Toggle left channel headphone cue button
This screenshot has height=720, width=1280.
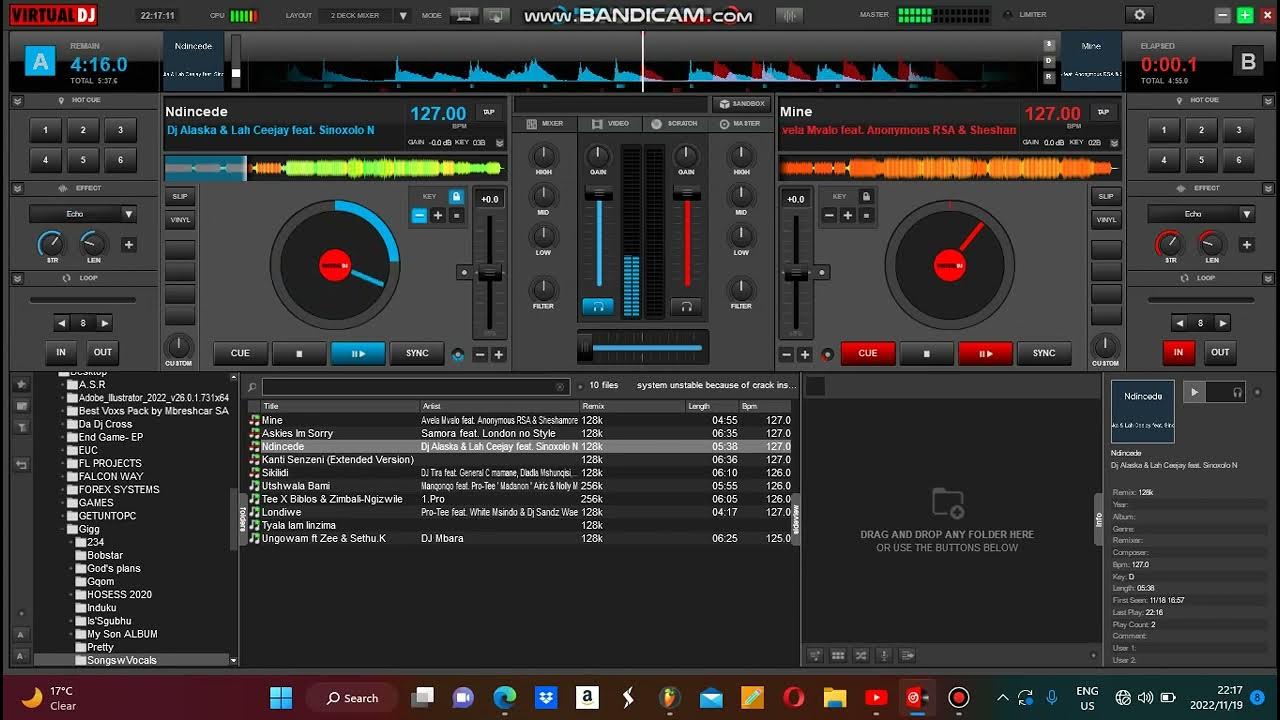[598, 307]
